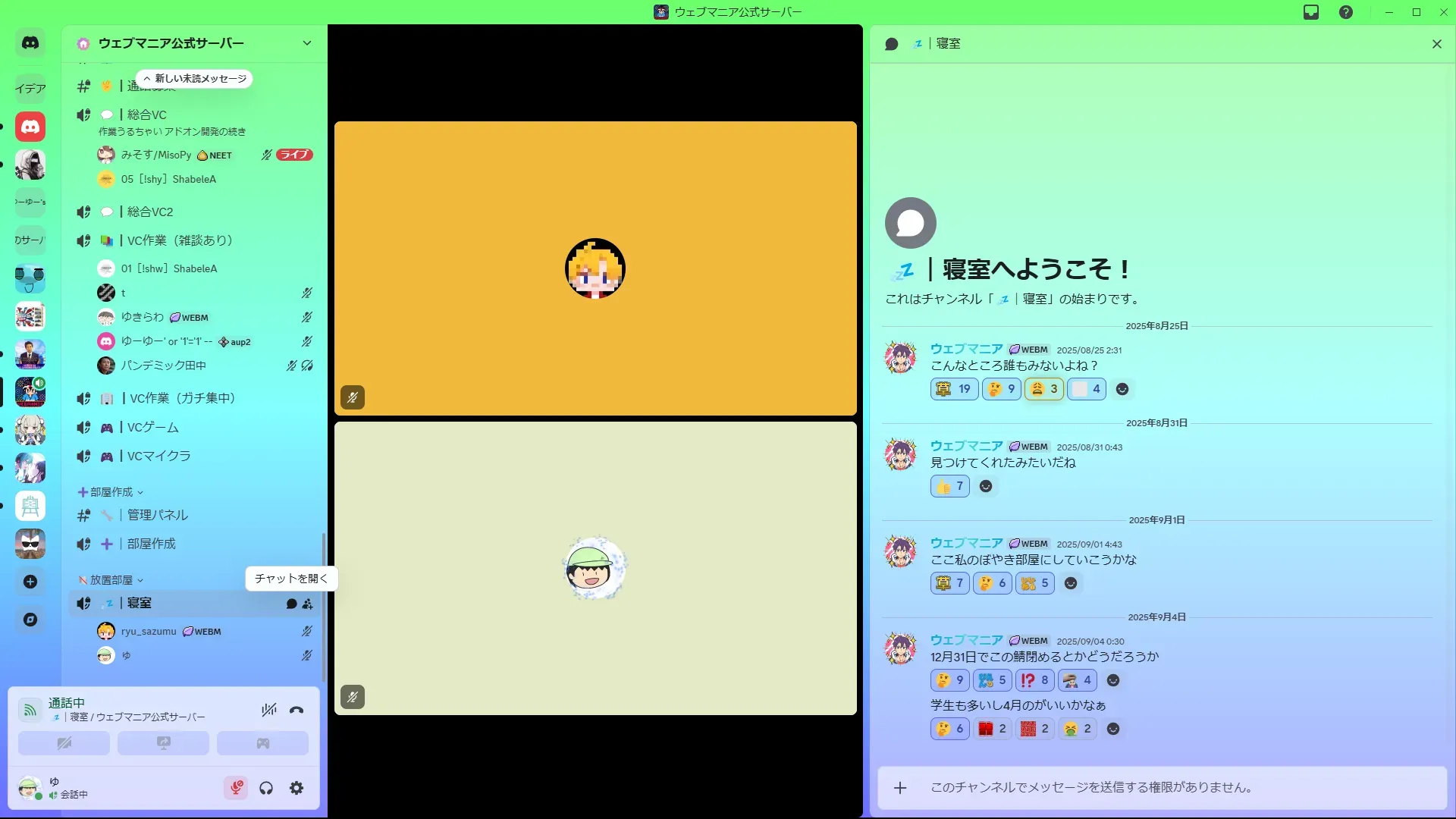This screenshot has width=1456, height=819.
Task: Start an activity with gamepad button
Action: click(262, 743)
